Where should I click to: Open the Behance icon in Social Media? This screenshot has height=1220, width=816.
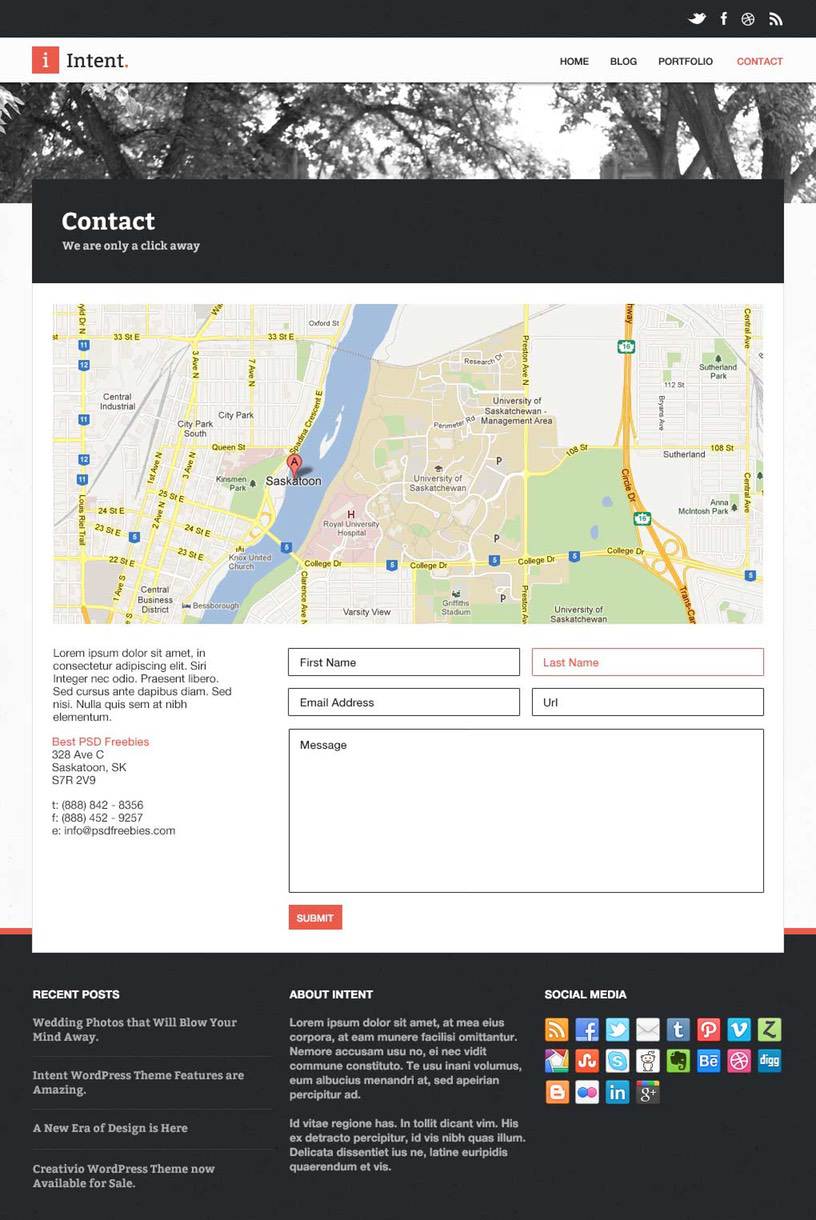[x=708, y=1061]
